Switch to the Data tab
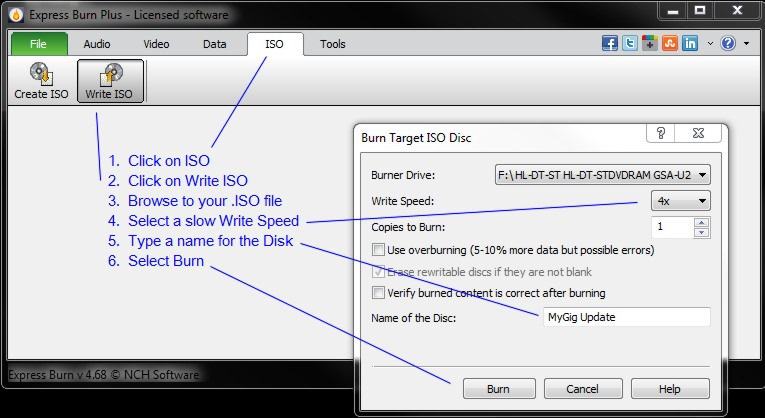 tap(215, 44)
